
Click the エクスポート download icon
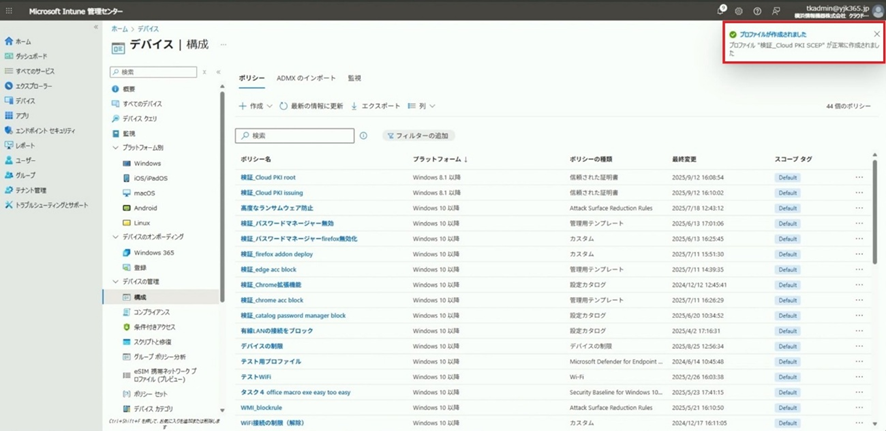355,106
